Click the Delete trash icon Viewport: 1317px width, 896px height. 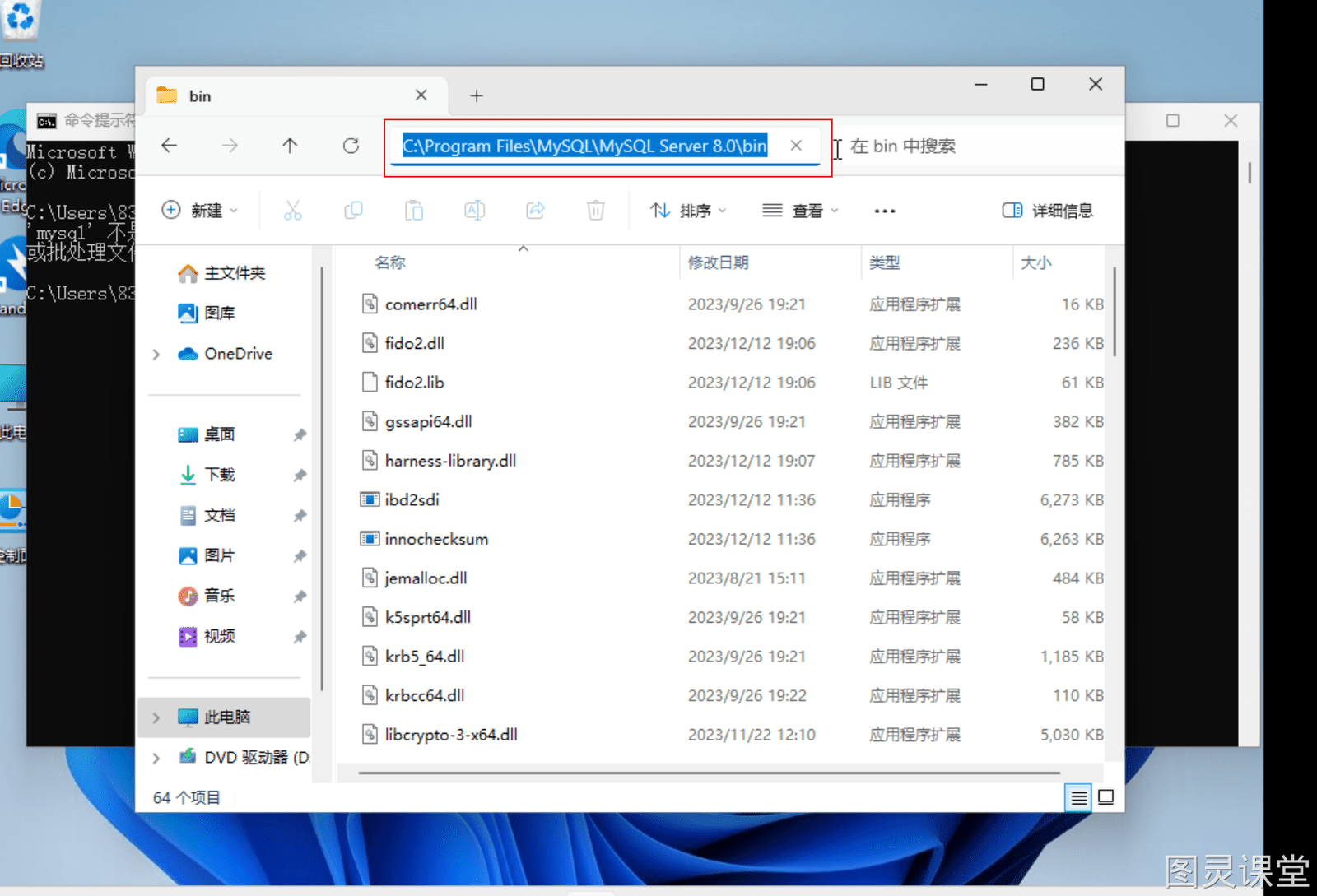pos(596,211)
